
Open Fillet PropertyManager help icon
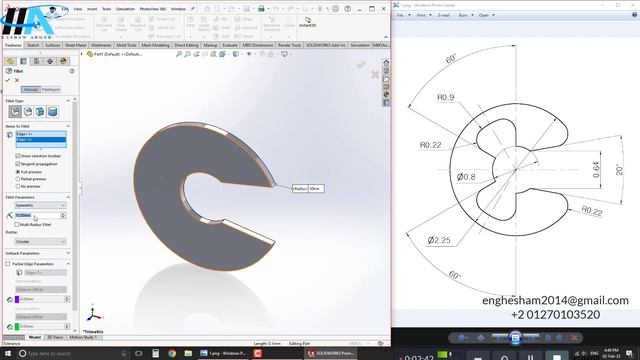(x=72, y=71)
